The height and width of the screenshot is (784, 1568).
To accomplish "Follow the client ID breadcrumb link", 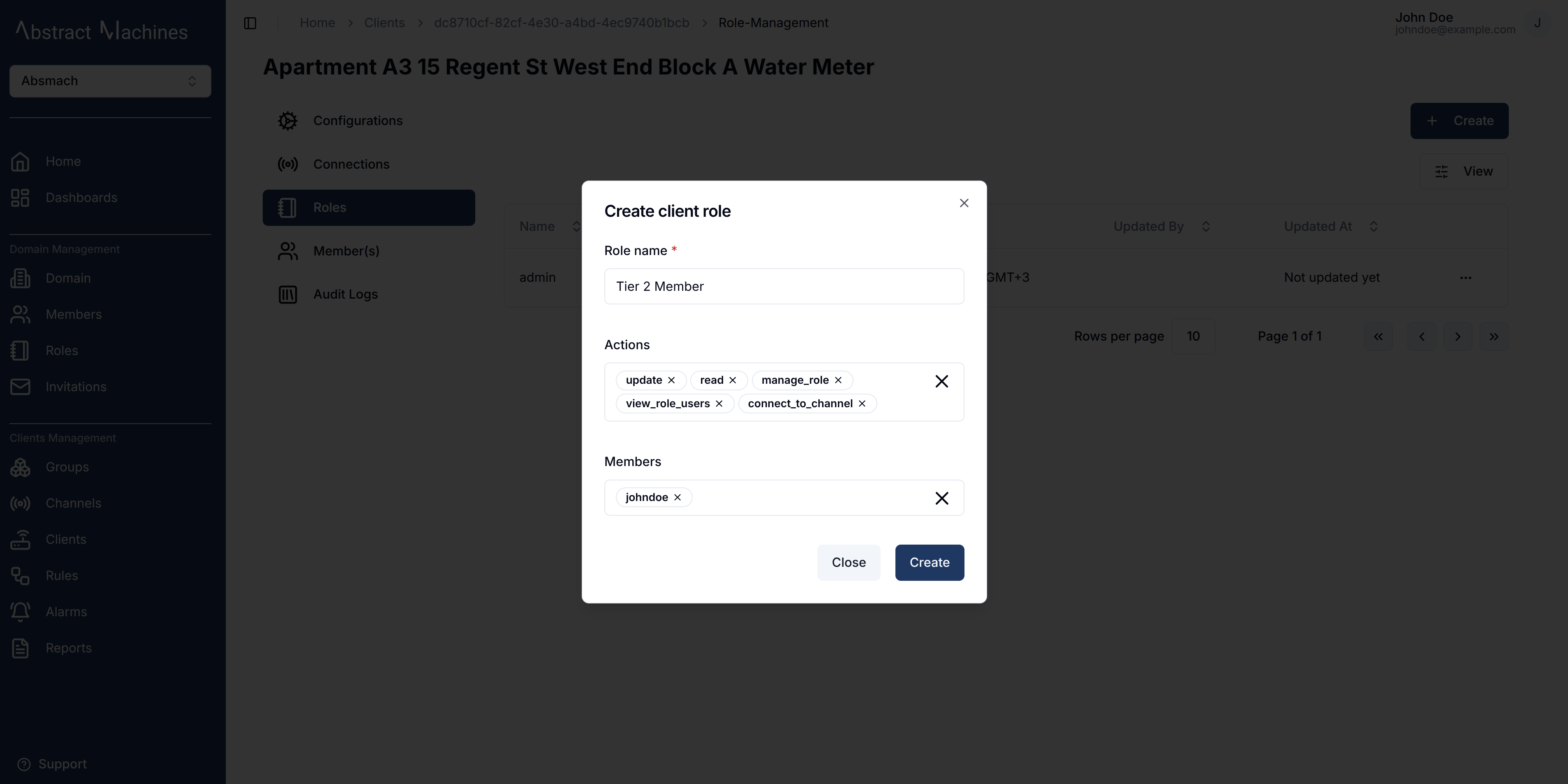I will point(561,23).
